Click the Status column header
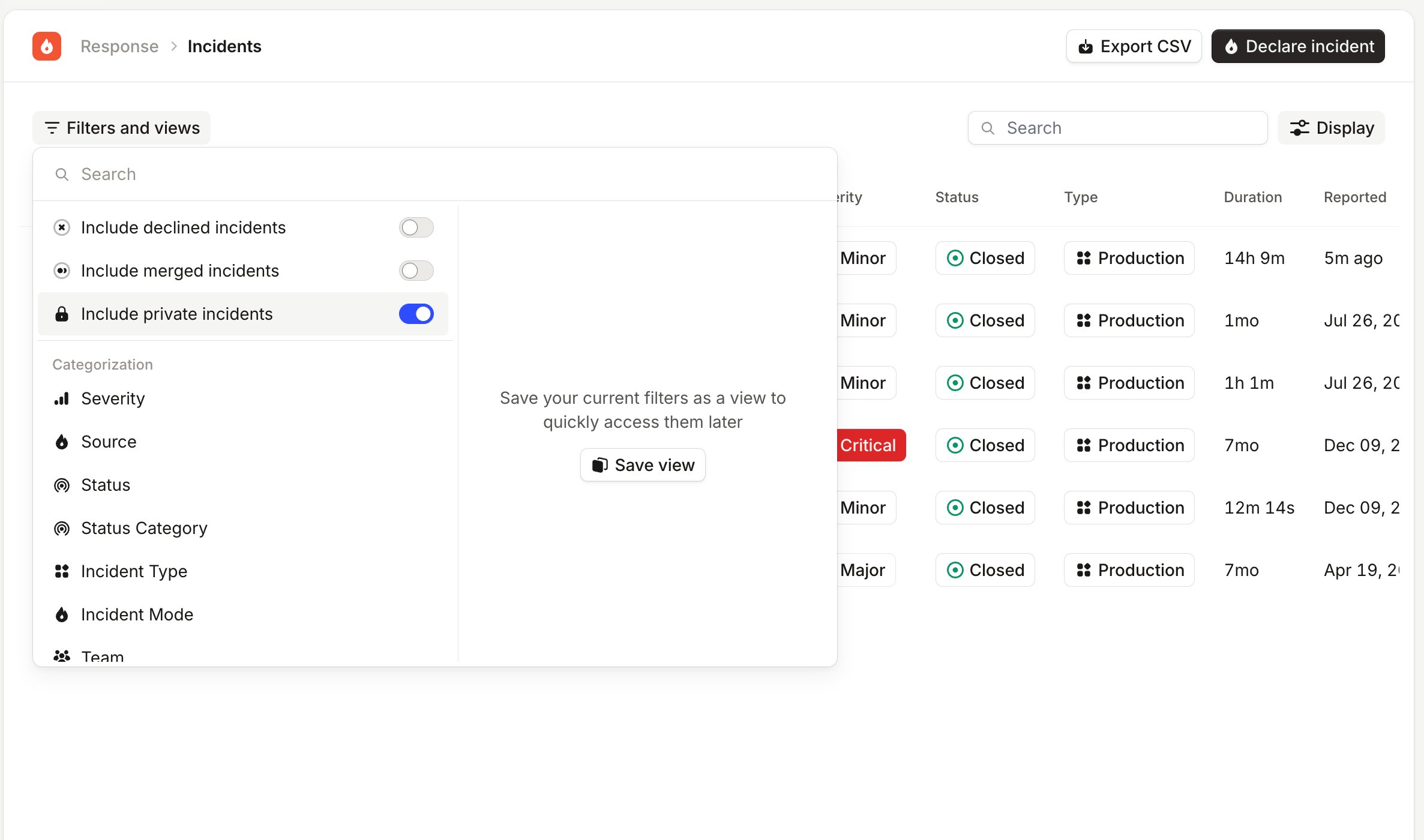 pos(957,197)
